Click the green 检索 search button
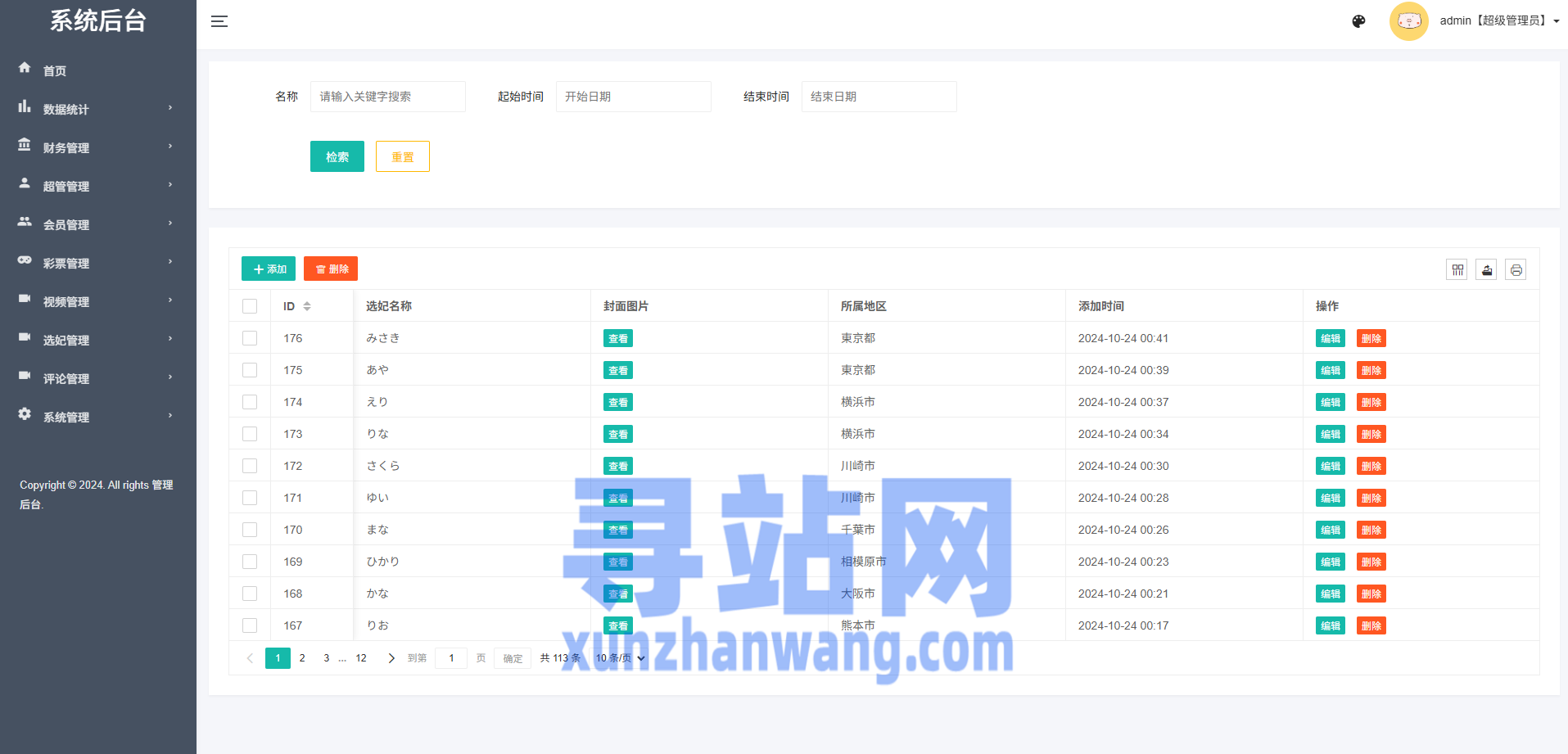The image size is (1568, 754). point(337,156)
